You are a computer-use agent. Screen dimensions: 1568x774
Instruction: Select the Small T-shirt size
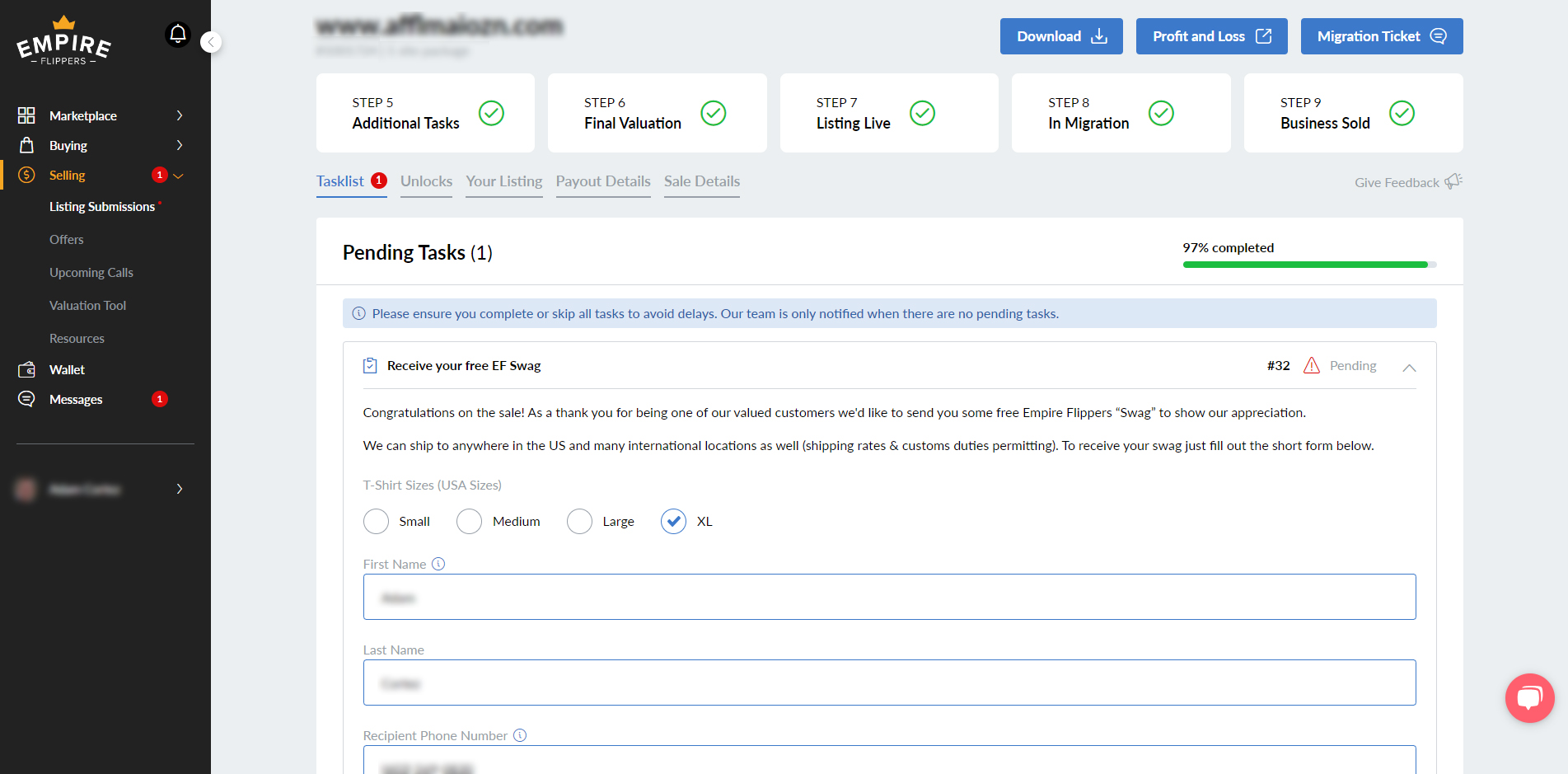377,522
